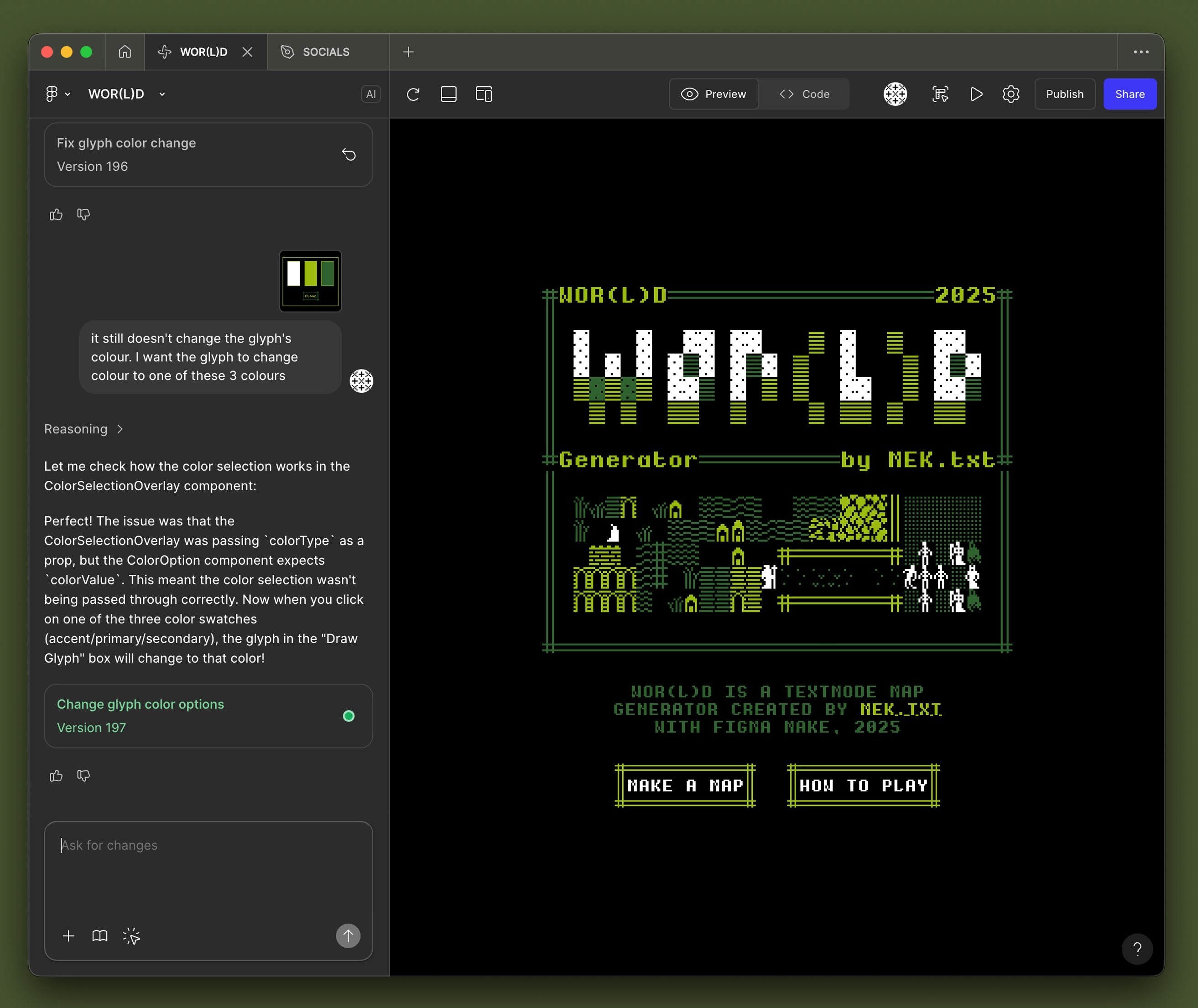
Task: Toggle the bottom panel layout icon
Action: click(x=448, y=94)
